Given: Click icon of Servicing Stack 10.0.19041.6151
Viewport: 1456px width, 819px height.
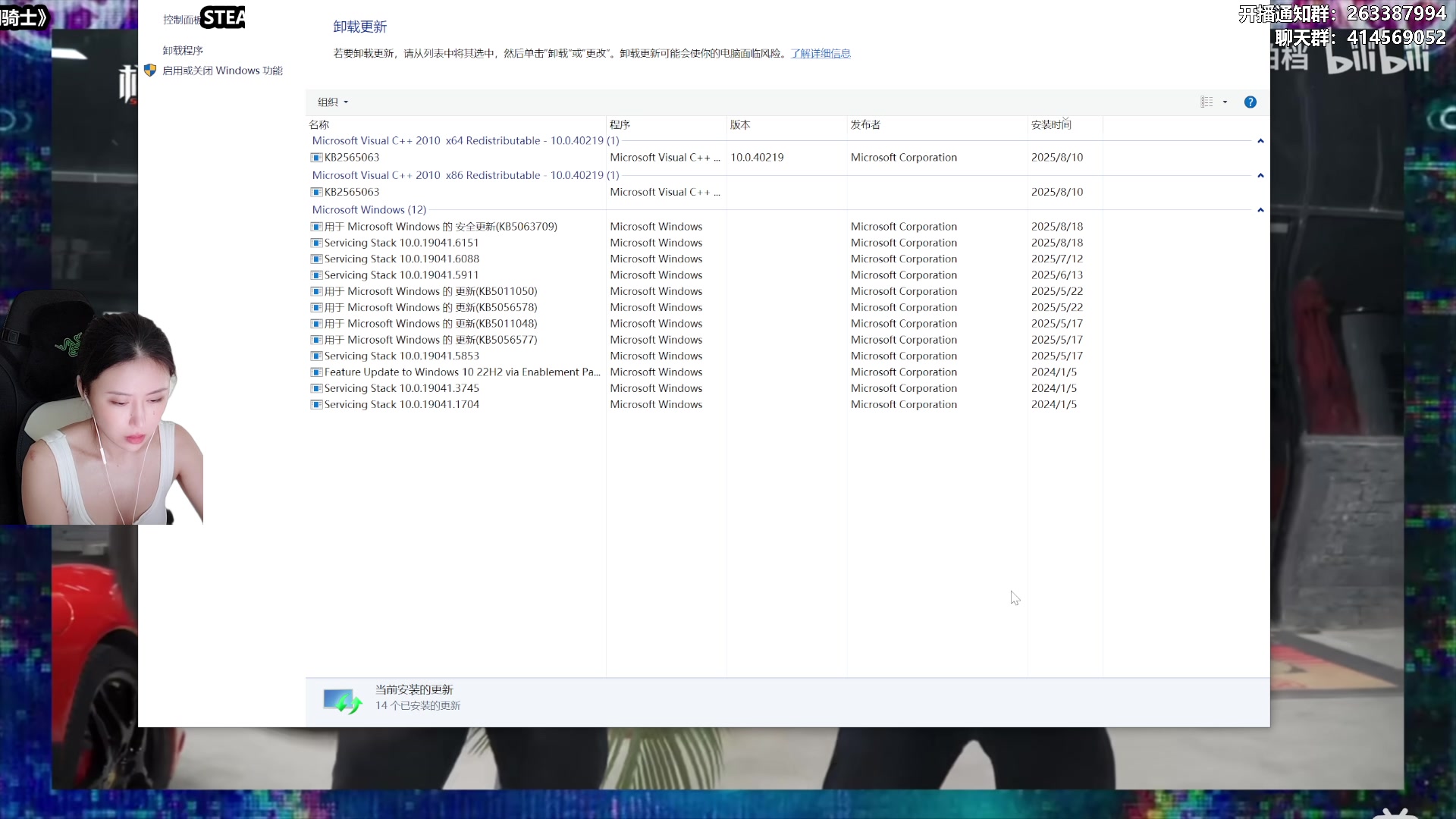Looking at the screenshot, I should tap(316, 243).
